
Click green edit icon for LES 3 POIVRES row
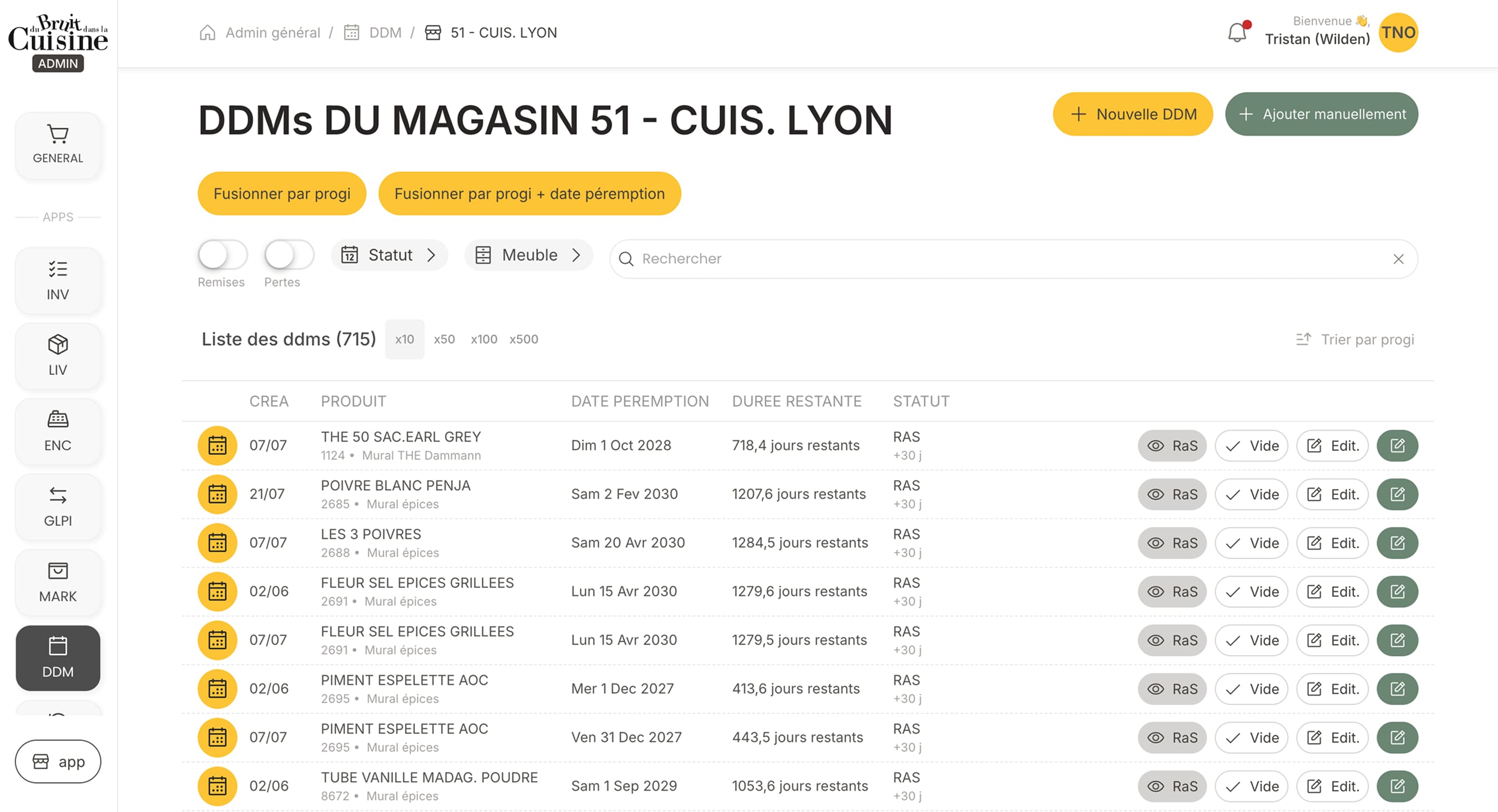1398,543
